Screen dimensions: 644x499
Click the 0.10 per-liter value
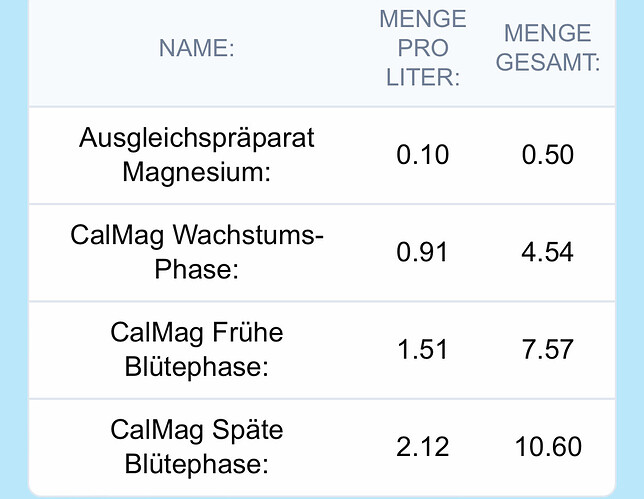point(422,155)
